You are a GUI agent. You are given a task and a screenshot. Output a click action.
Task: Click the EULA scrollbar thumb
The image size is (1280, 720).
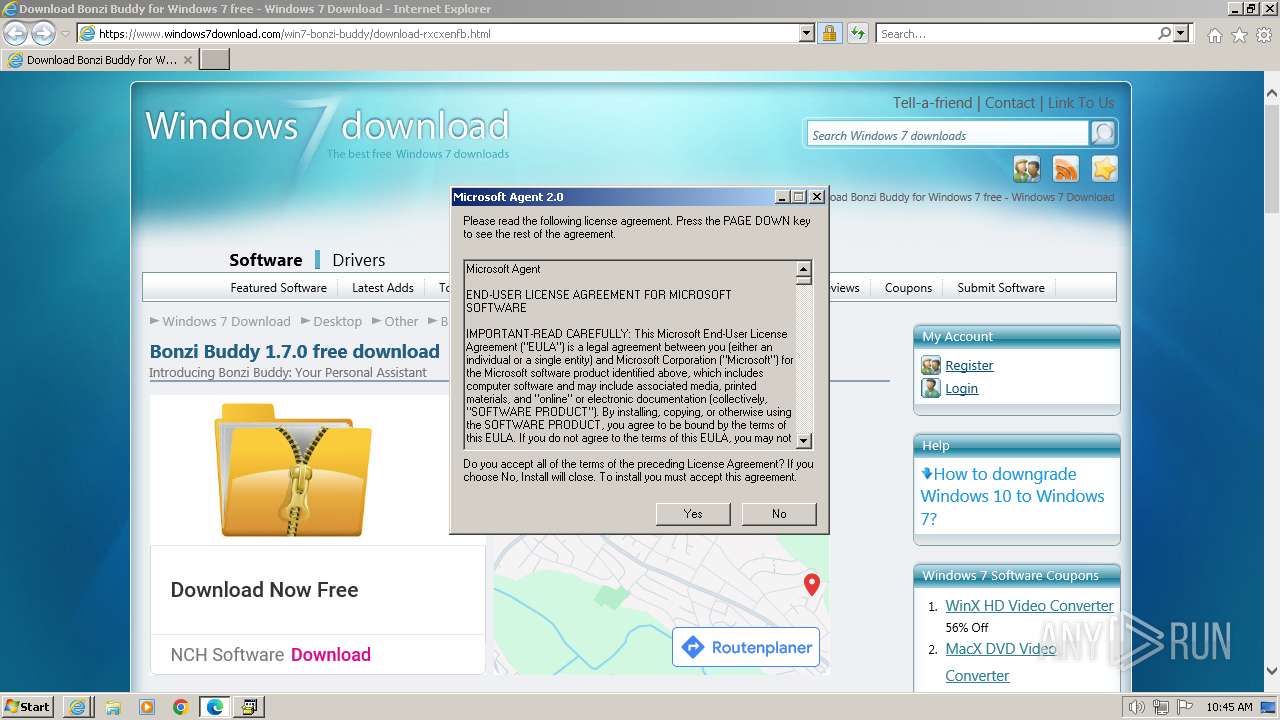(803, 281)
